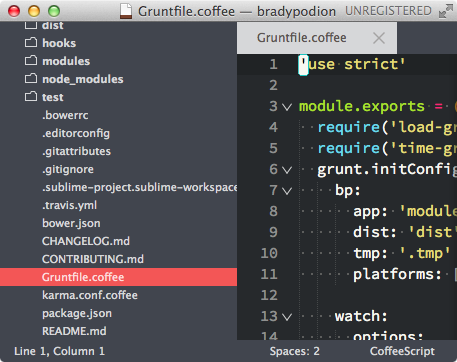This screenshot has height=362, width=457.
Task: Open .bowerrc file
Action: pos(65,115)
